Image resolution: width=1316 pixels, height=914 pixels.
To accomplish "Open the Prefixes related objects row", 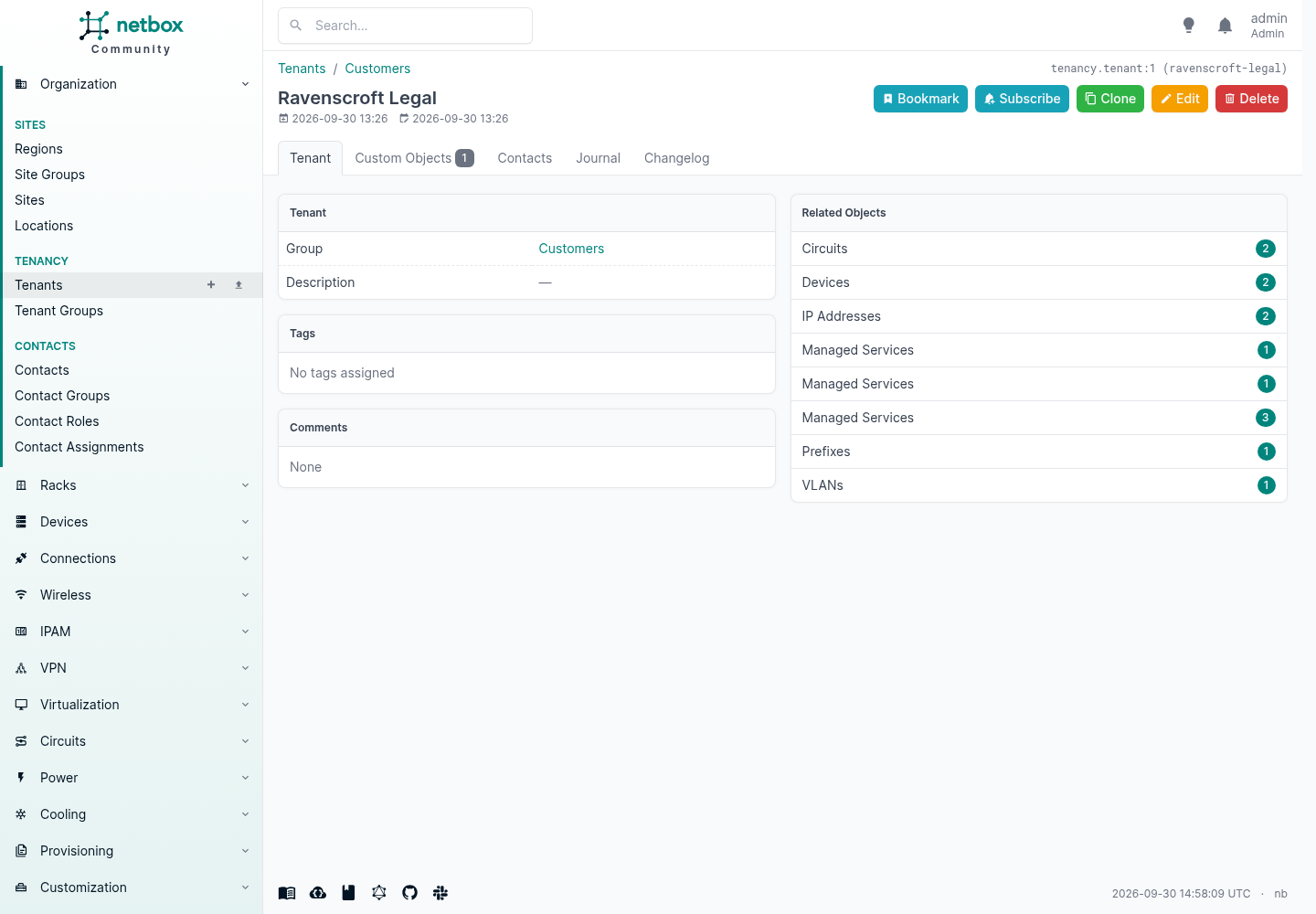I will (x=1038, y=452).
